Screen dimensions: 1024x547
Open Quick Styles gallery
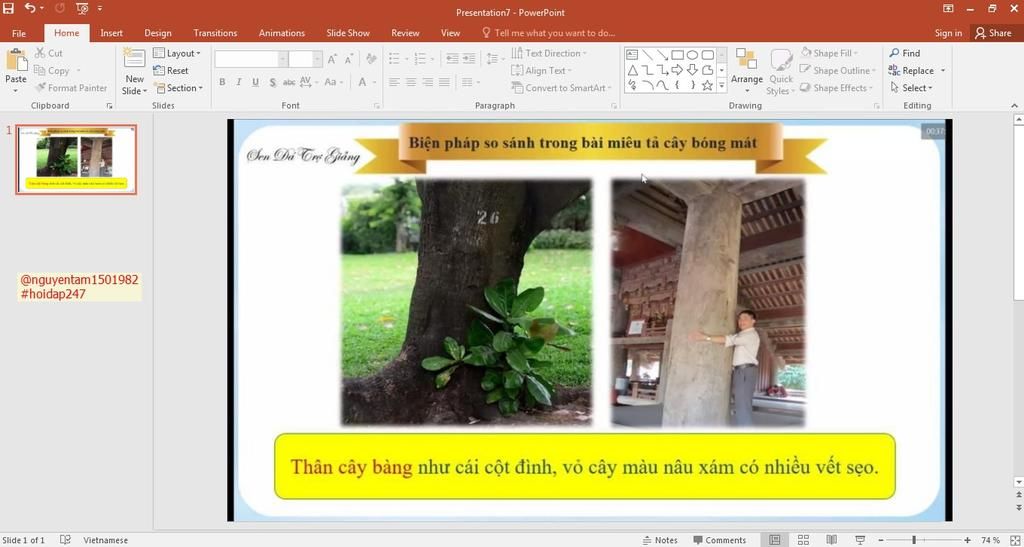(780, 72)
